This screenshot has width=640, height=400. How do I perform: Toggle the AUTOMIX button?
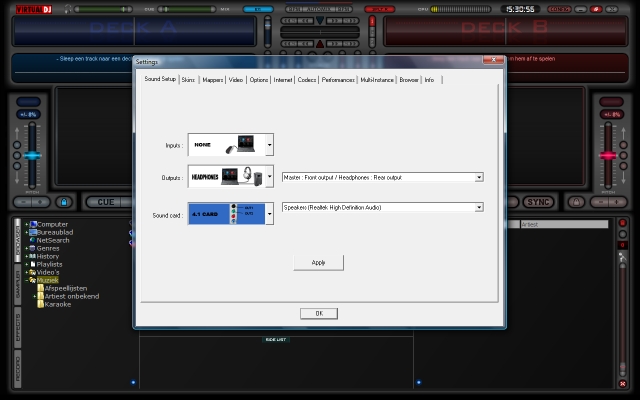[320, 9]
